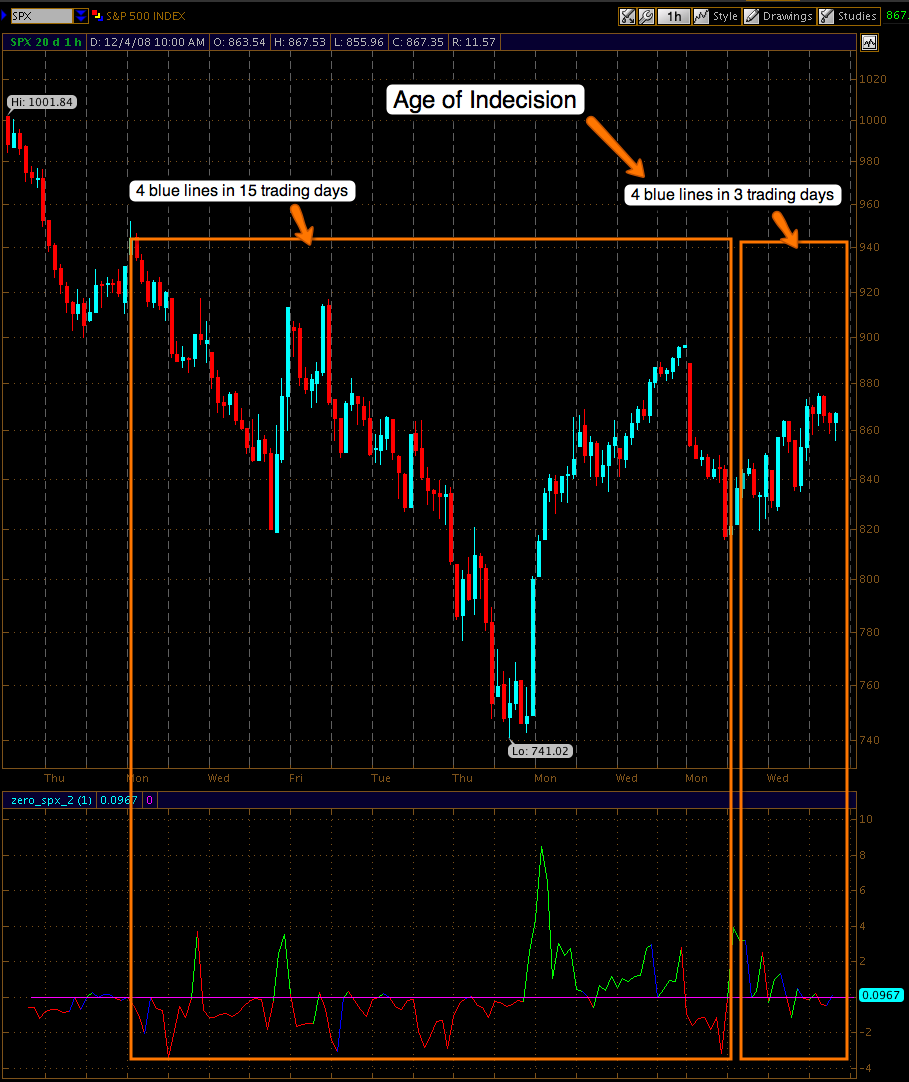The height and width of the screenshot is (1082, 909).
Task: Click the chart mode icon beside the data bar
Action: tap(869, 43)
